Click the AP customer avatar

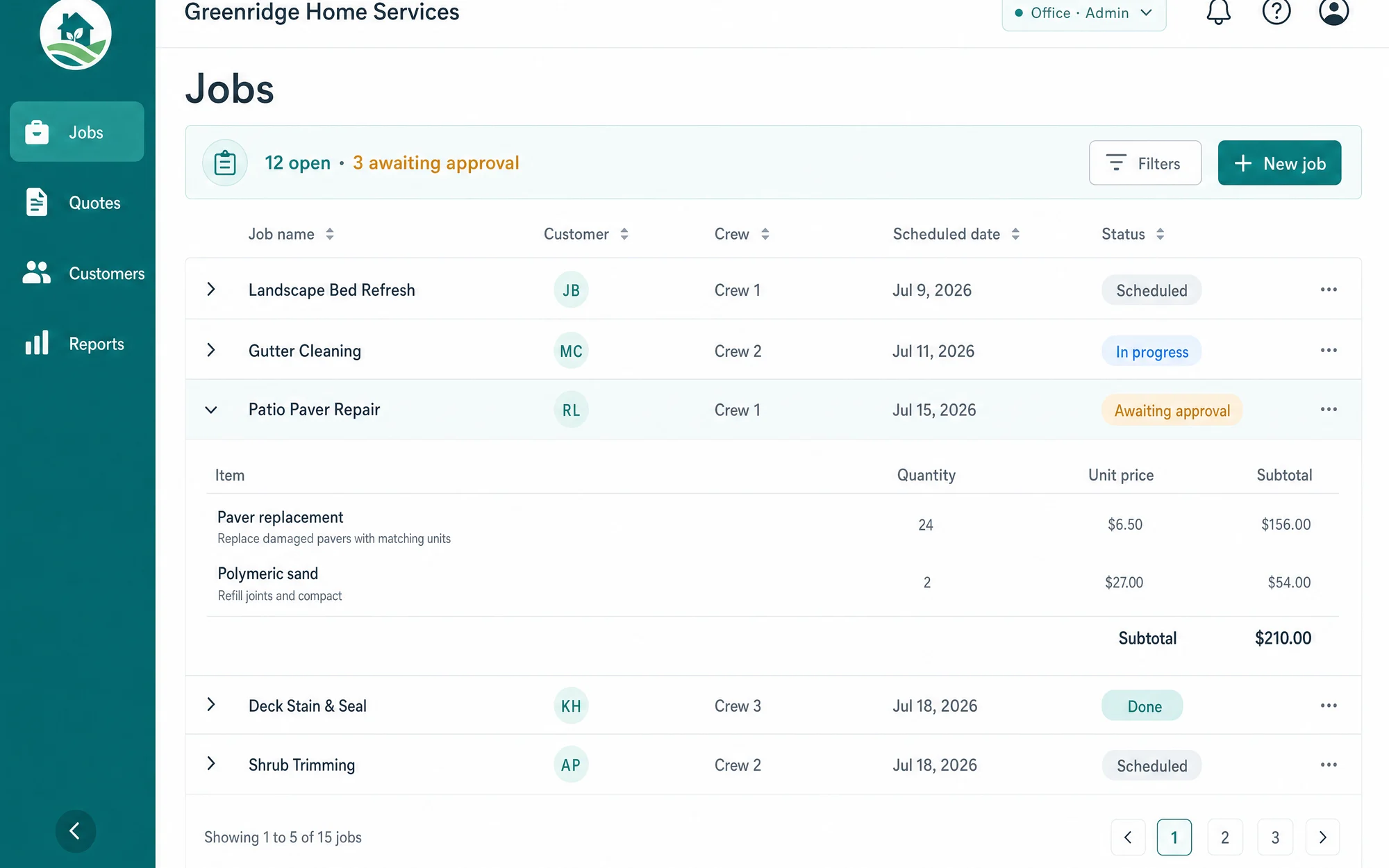pyautogui.click(x=571, y=765)
